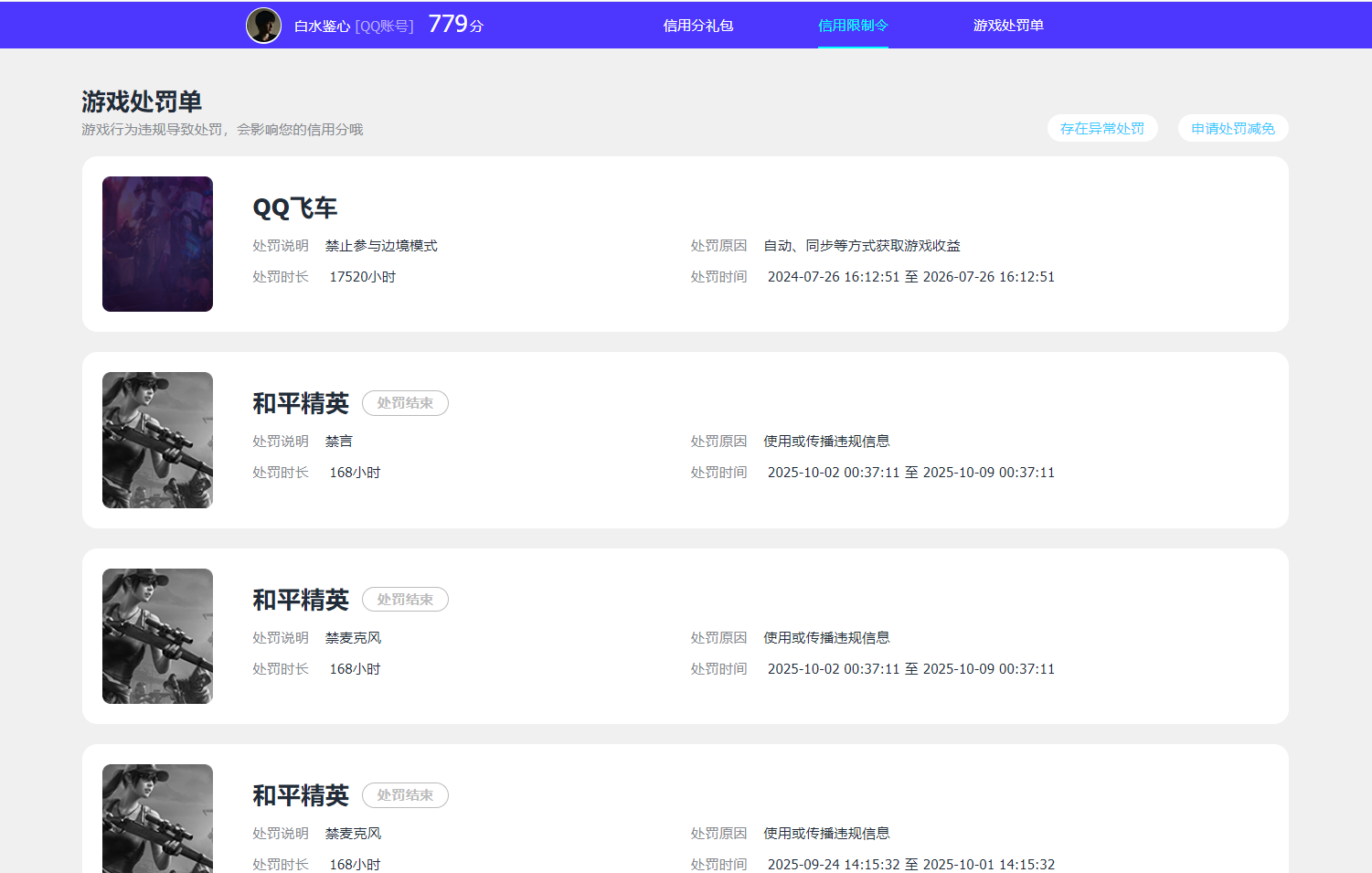1372x873 pixels.
Task: Click the first 和平精英 game cover image
Action: point(157,440)
